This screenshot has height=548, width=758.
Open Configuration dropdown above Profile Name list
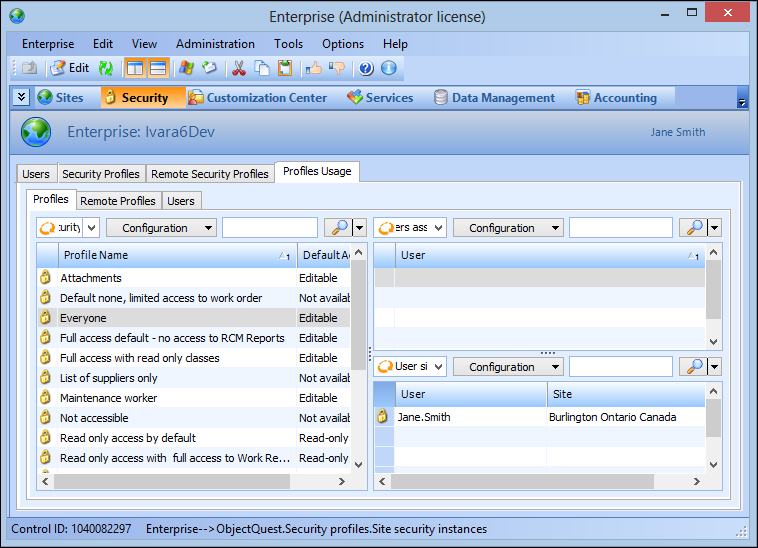[x=161, y=228]
